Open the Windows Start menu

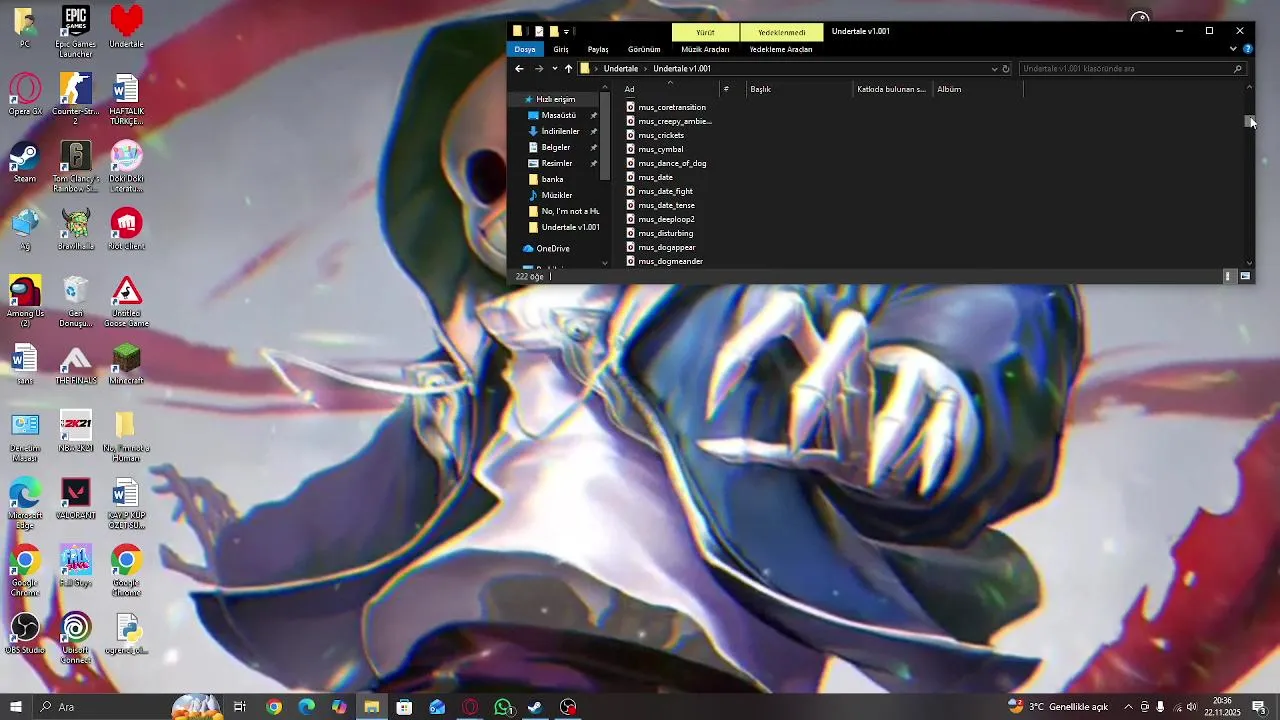(16, 707)
